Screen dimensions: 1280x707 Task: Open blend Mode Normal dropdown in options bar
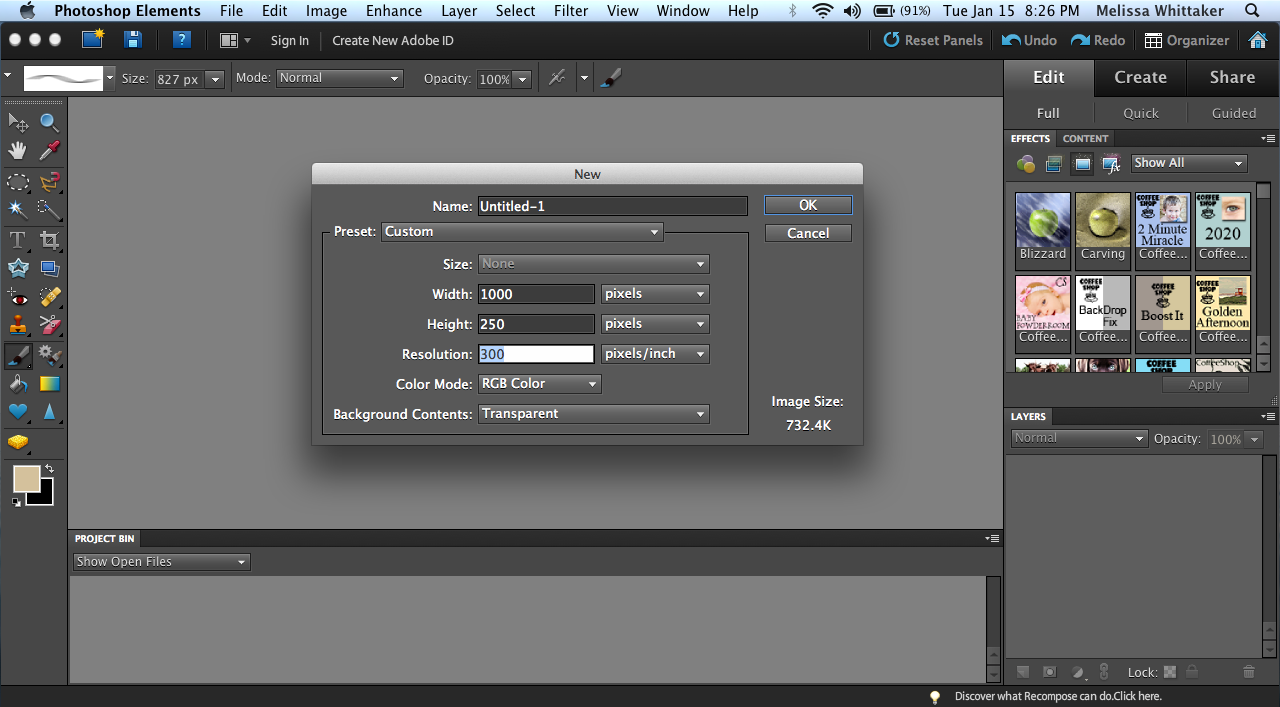click(339, 78)
